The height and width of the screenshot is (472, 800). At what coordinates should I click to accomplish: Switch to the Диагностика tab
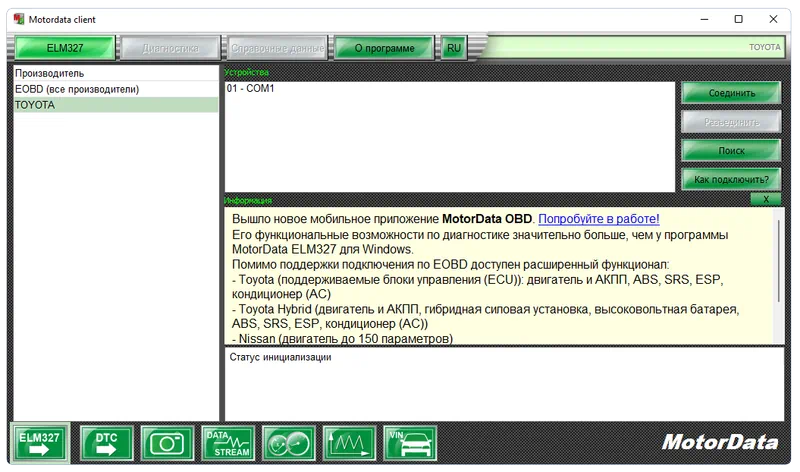point(171,48)
